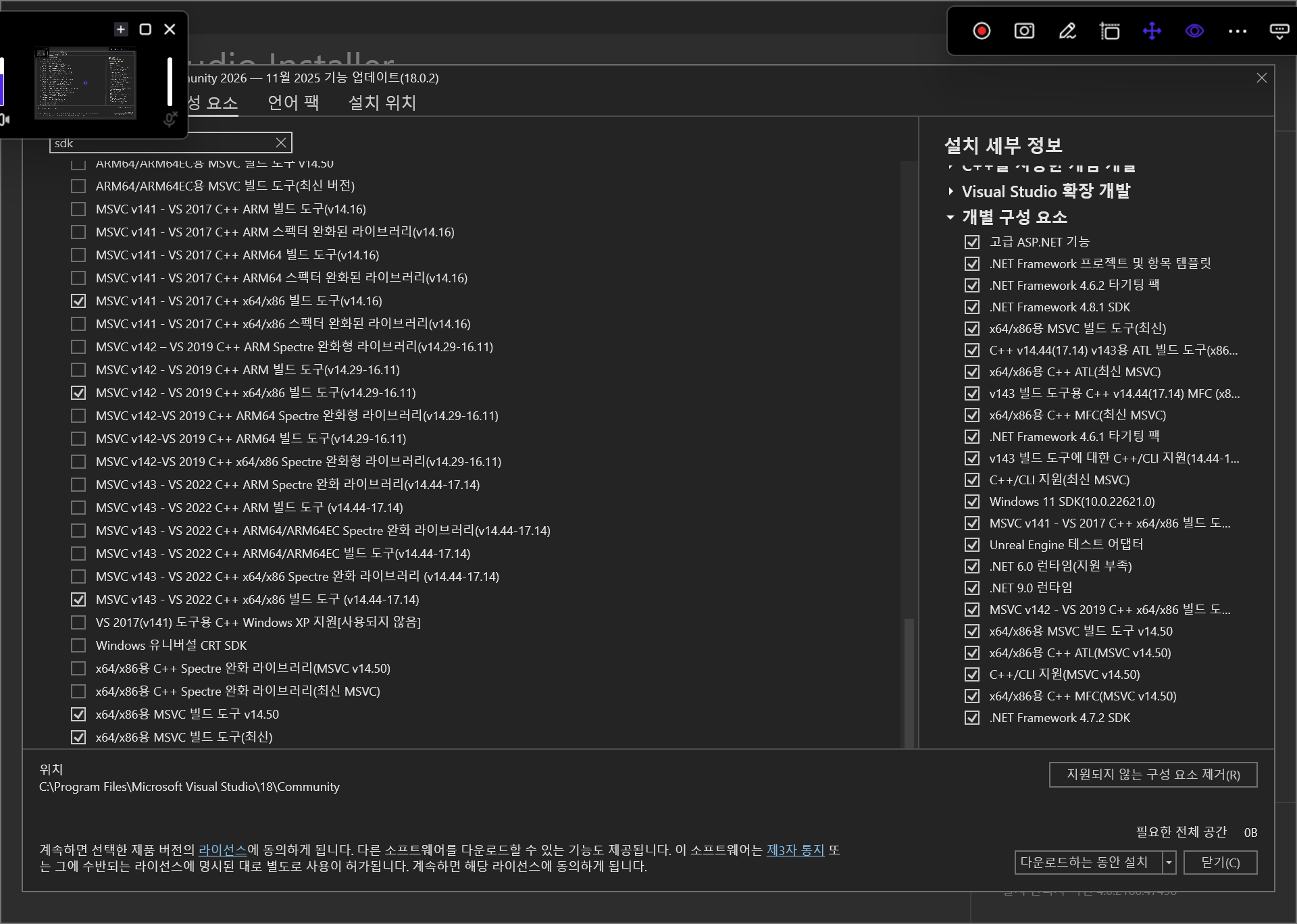Uncheck .NET Framework 4.8.1 SDK in details panel
The image size is (1297, 924).
tap(972, 307)
